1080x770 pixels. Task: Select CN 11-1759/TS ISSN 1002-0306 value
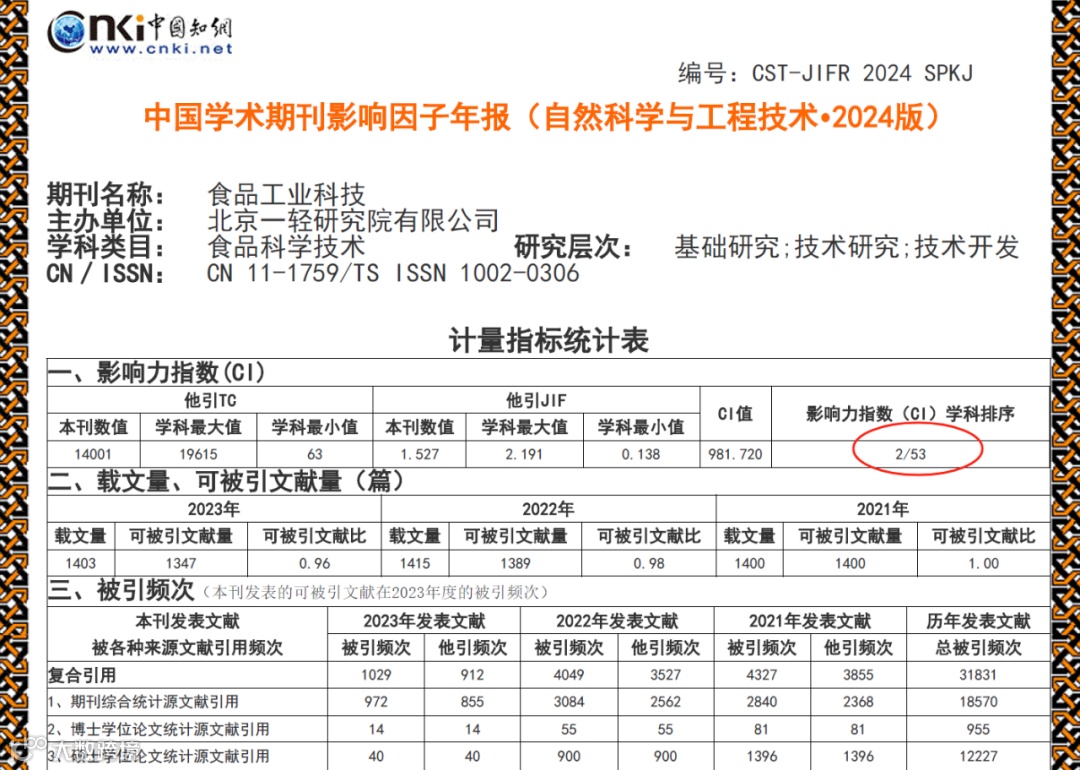(393, 273)
